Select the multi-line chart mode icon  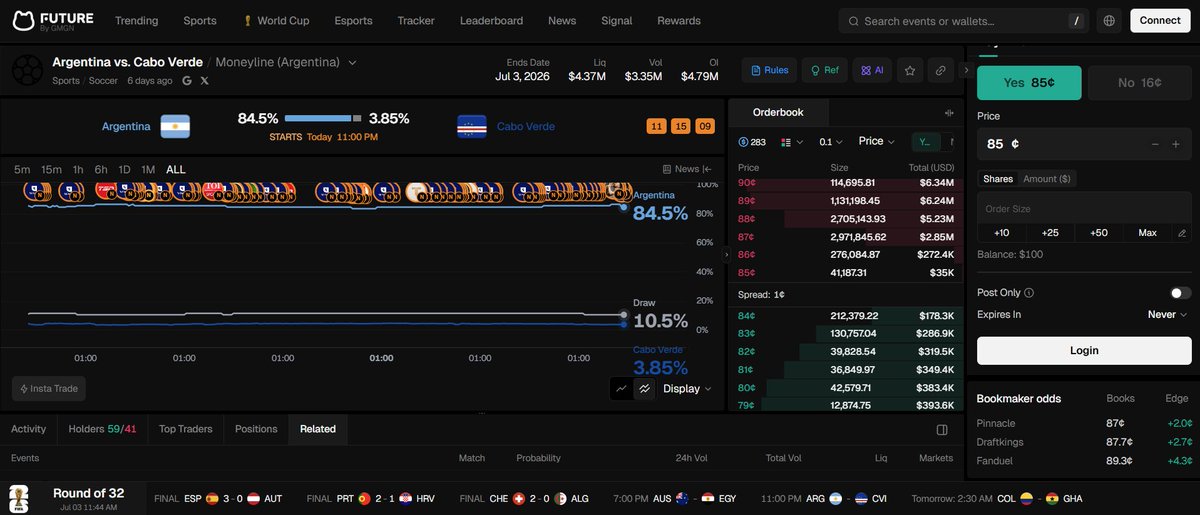click(x=645, y=388)
